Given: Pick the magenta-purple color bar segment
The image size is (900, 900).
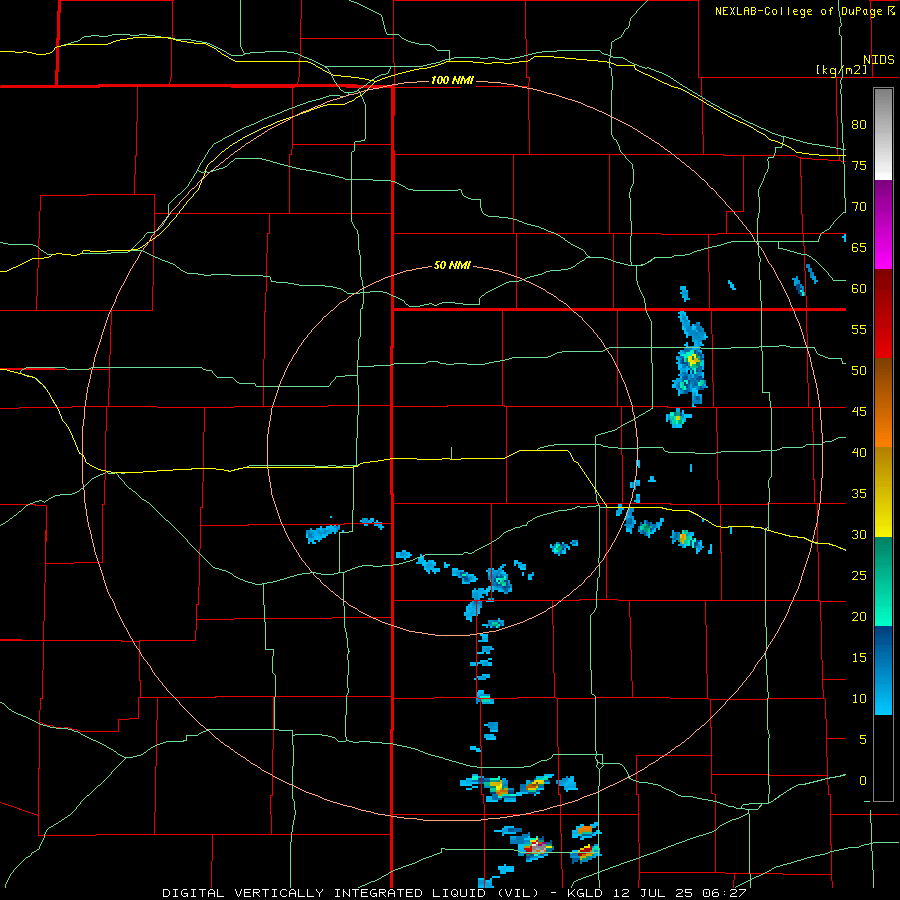Looking at the screenshot, I should (883, 225).
